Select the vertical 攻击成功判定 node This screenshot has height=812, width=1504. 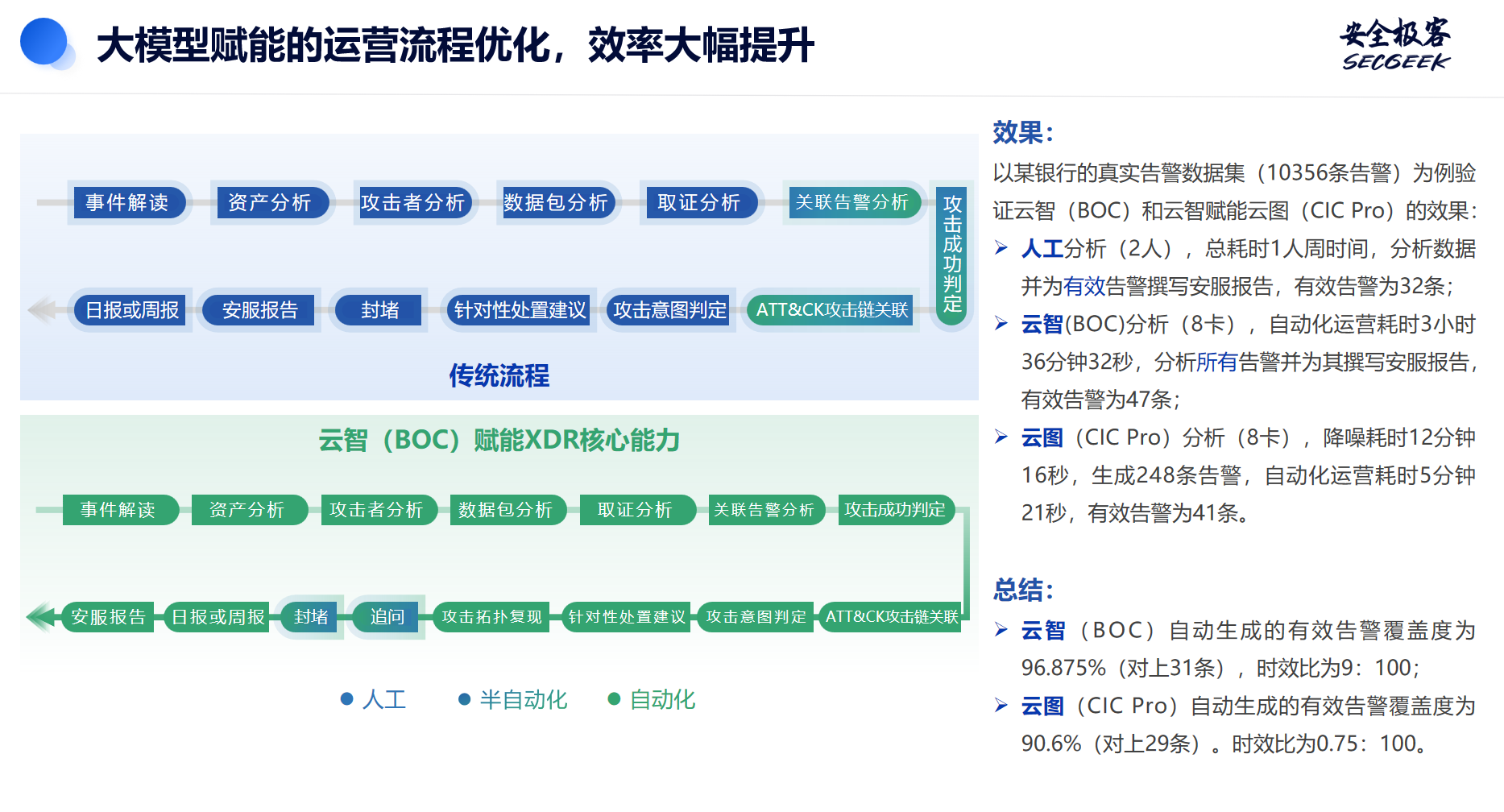coord(952,255)
